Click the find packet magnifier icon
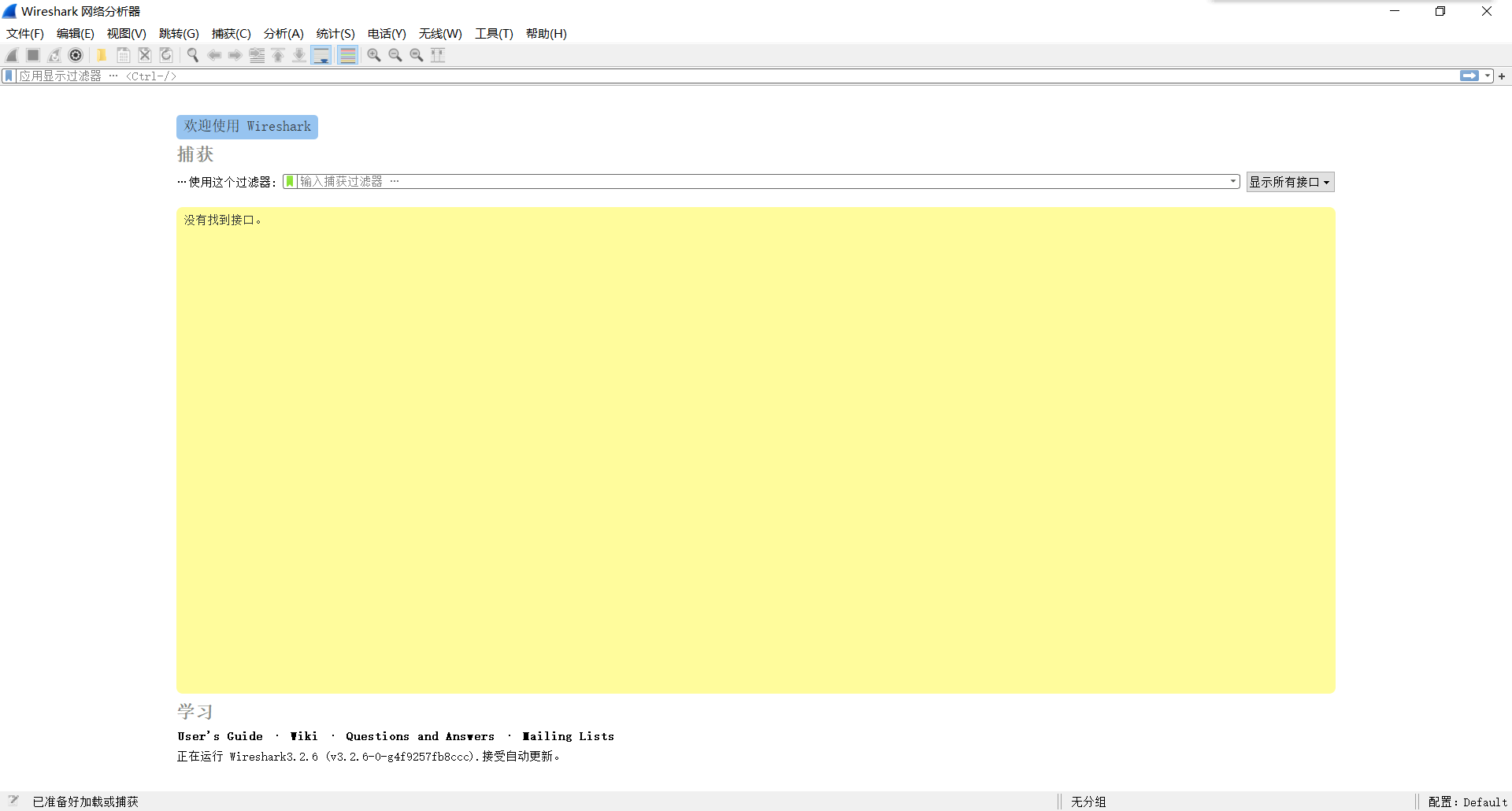Screen dimensions: 1512x811 click(x=192, y=55)
